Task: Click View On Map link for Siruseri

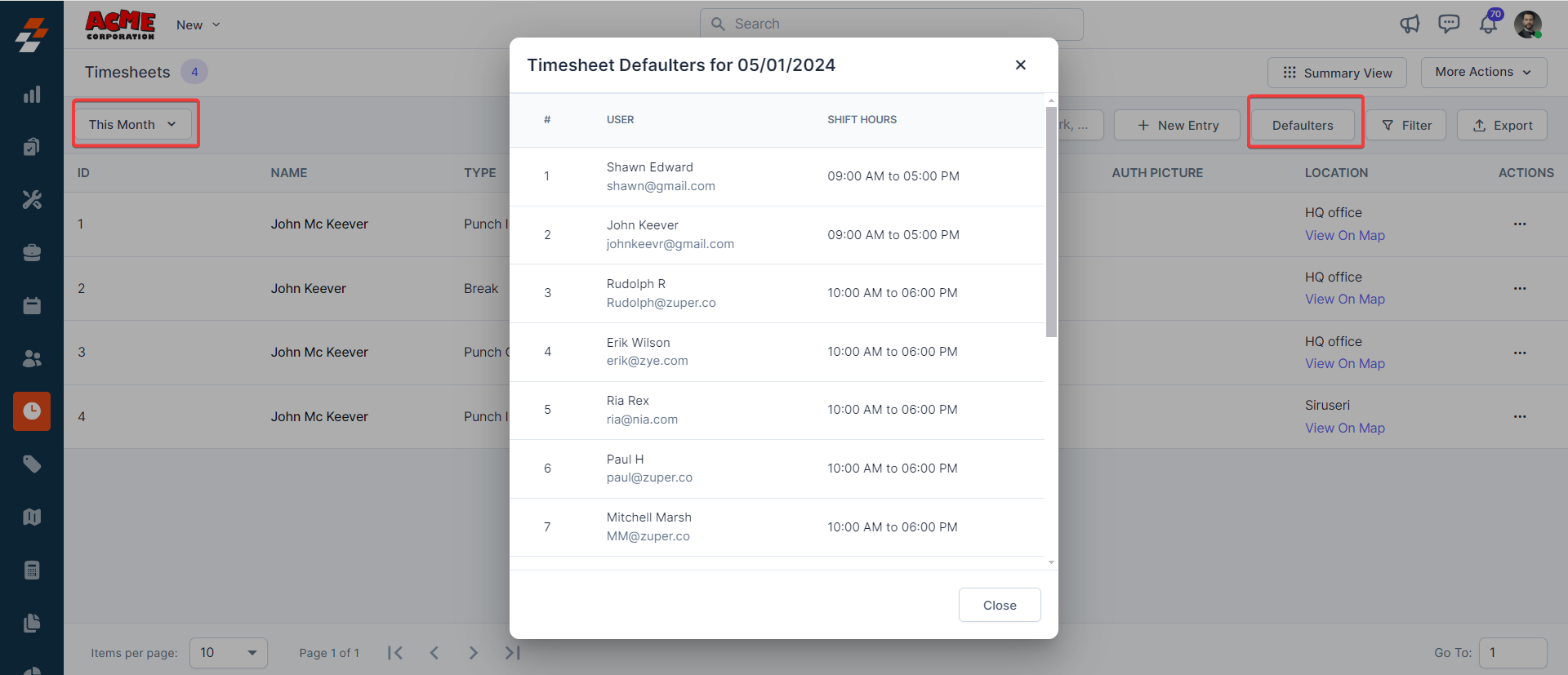Action: coord(1345,429)
